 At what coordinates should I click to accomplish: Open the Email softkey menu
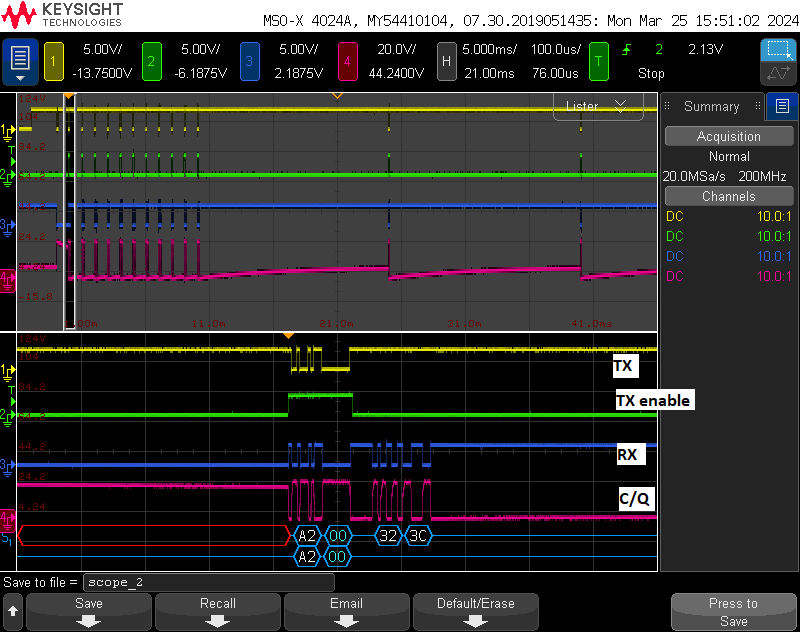click(x=346, y=612)
